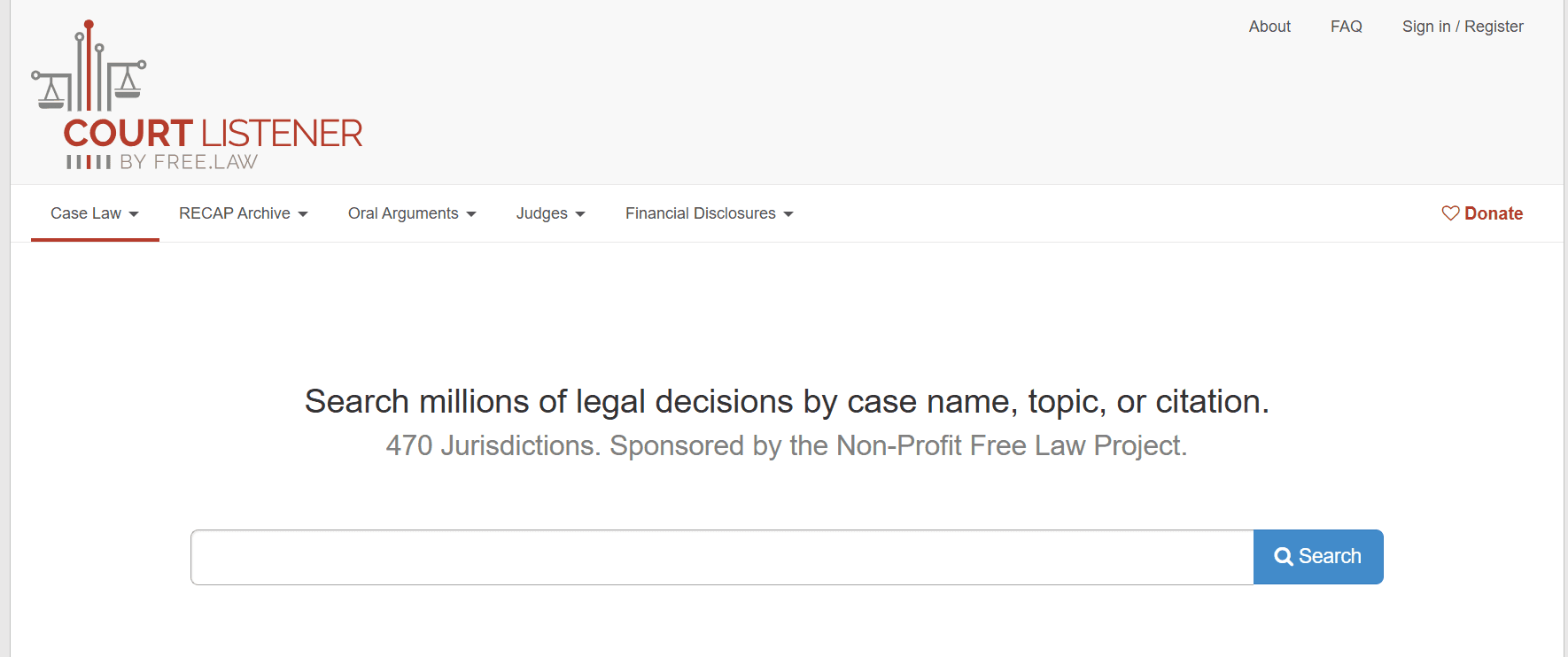Click the "BY FREE.LAW" tagline text
The height and width of the screenshot is (657, 1568).
(189, 162)
